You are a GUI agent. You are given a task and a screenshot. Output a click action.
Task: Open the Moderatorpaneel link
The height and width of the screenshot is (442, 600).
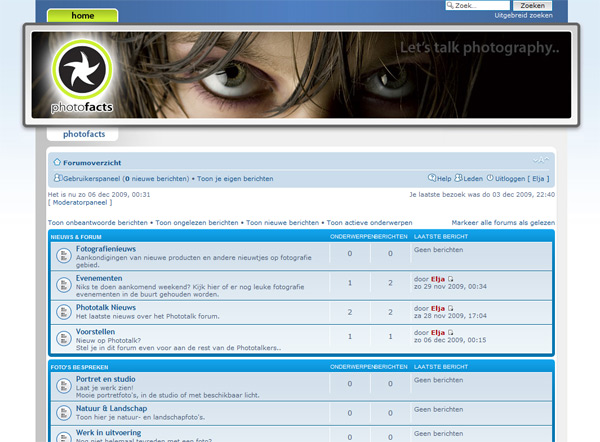80,203
